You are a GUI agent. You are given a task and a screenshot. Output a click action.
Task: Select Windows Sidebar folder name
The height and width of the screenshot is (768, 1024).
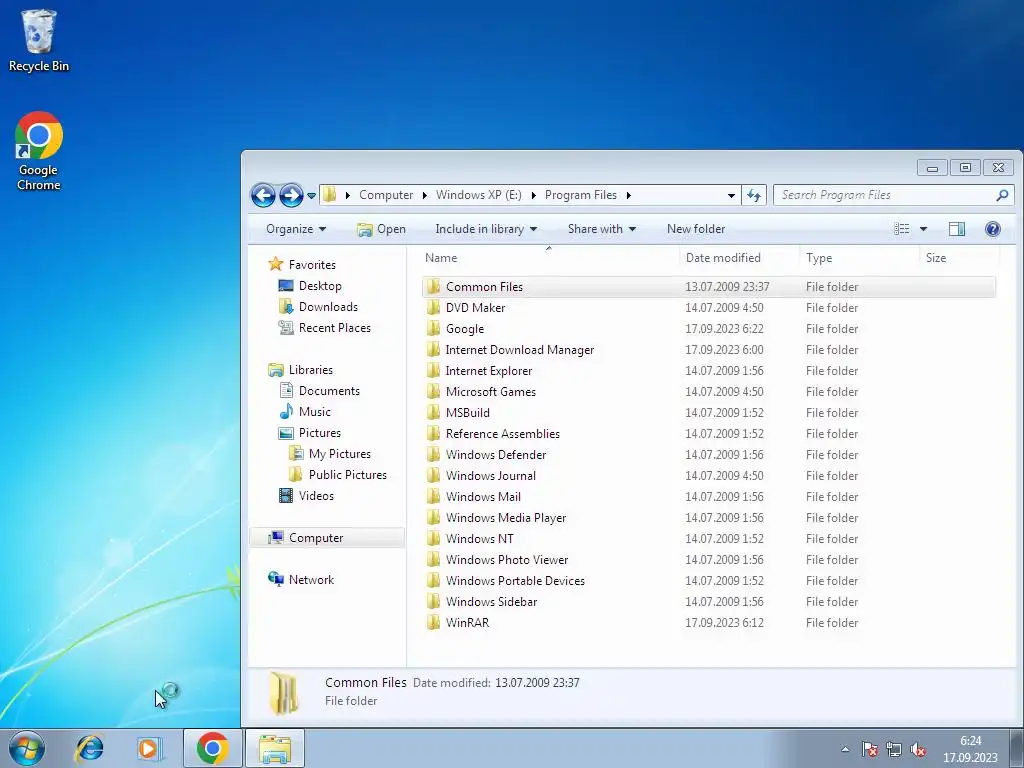[x=491, y=601]
